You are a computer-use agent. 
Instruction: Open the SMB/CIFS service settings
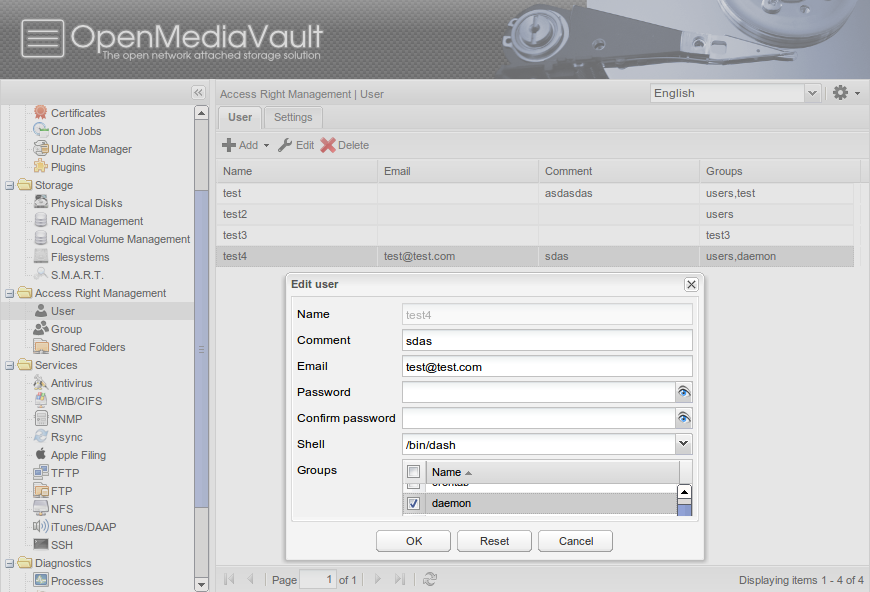(75, 401)
